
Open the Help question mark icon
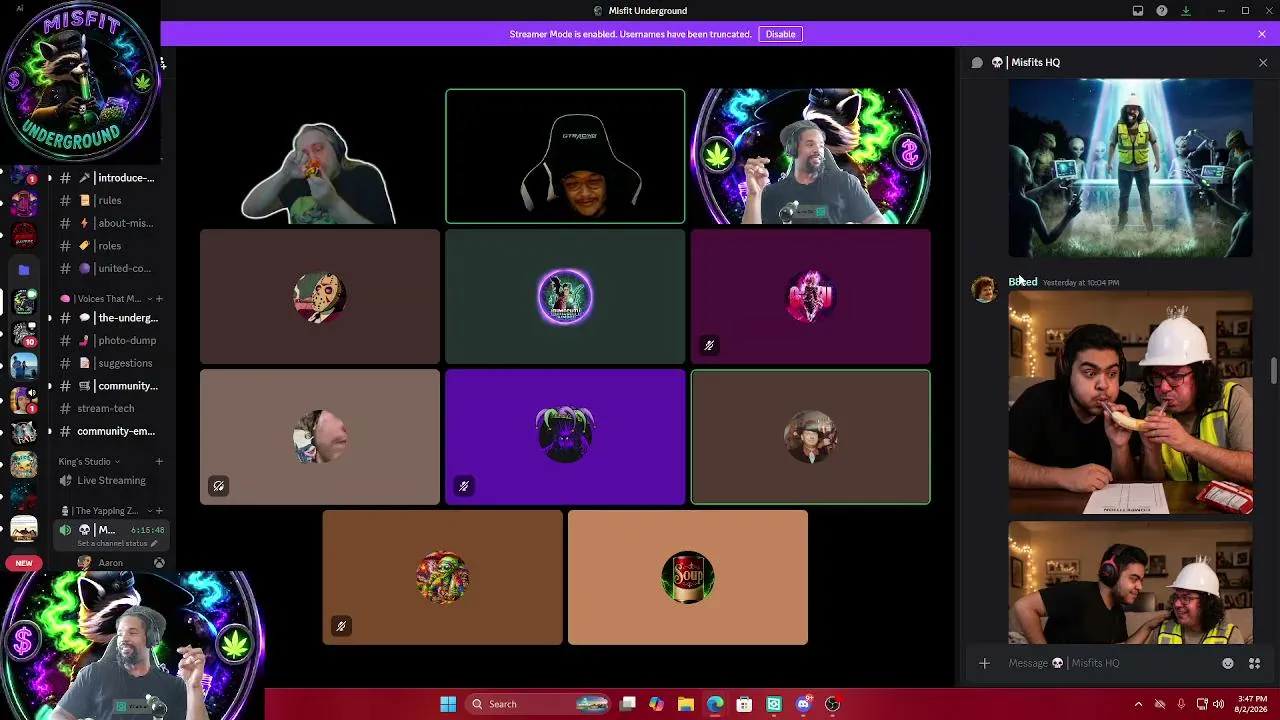[x=1162, y=11]
